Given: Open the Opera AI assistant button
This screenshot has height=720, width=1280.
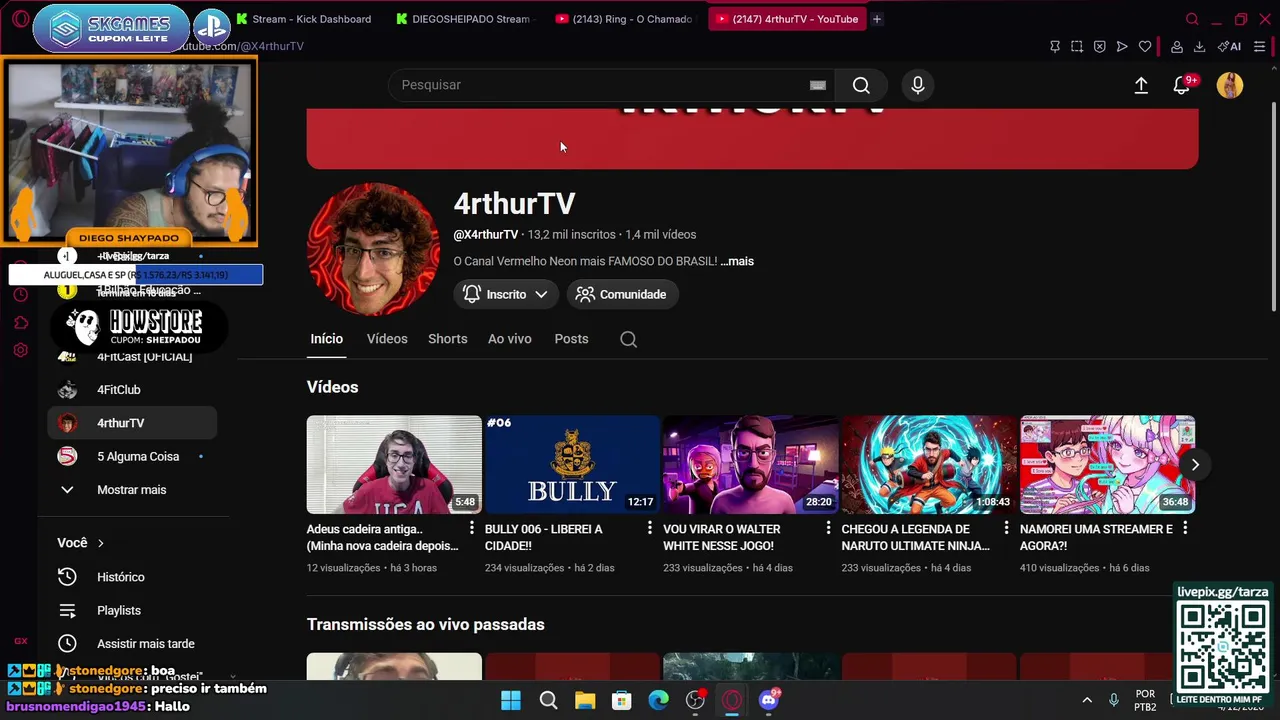Looking at the screenshot, I should 1229,46.
